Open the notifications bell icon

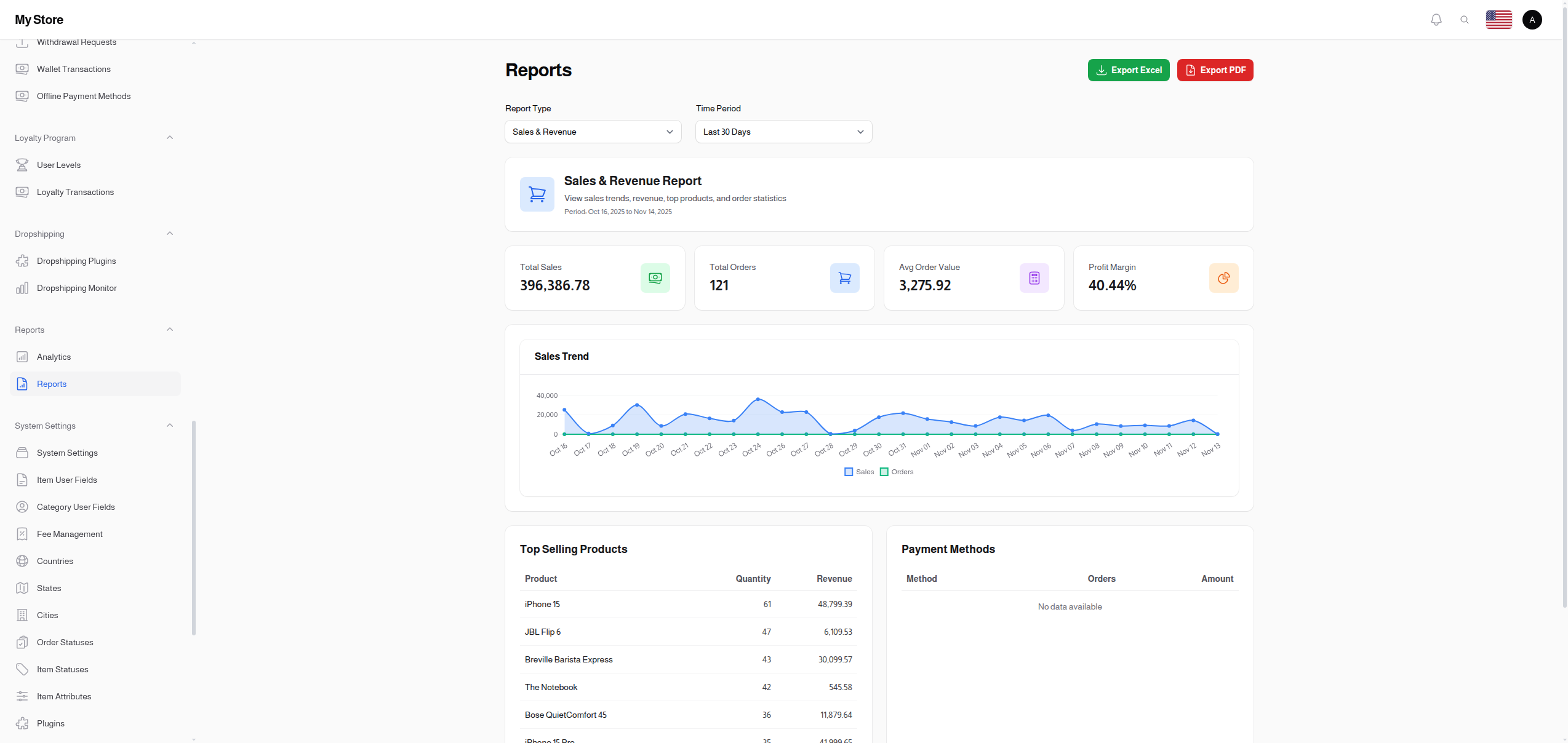pyautogui.click(x=1436, y=19)
